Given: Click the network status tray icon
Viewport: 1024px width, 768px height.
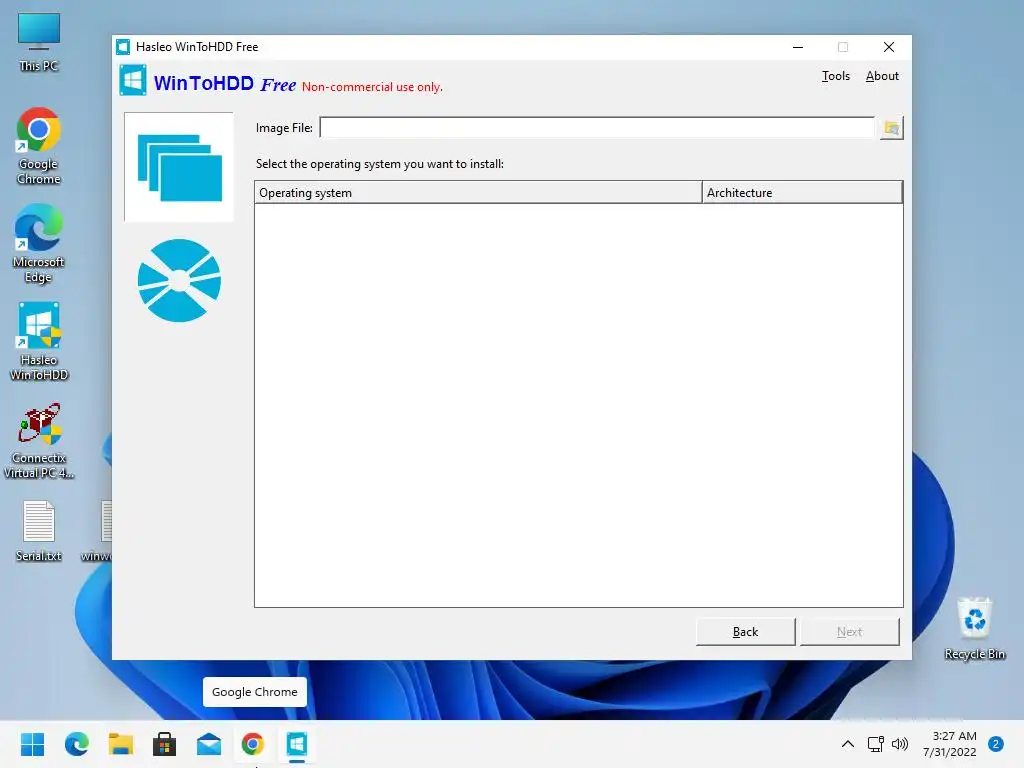Looking at the screenshot, I should click(875, 744).
